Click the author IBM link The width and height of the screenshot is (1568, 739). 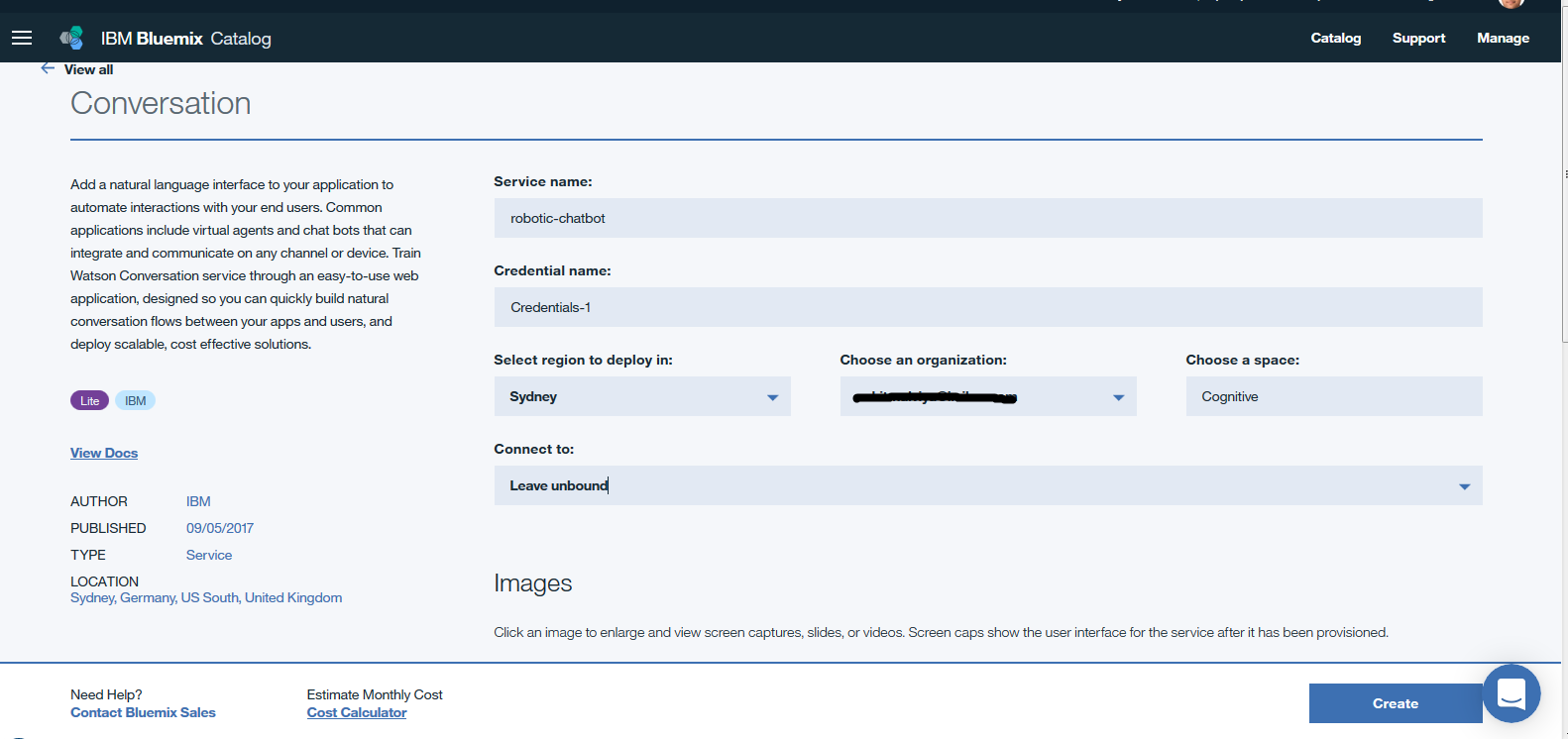(198, 501)
